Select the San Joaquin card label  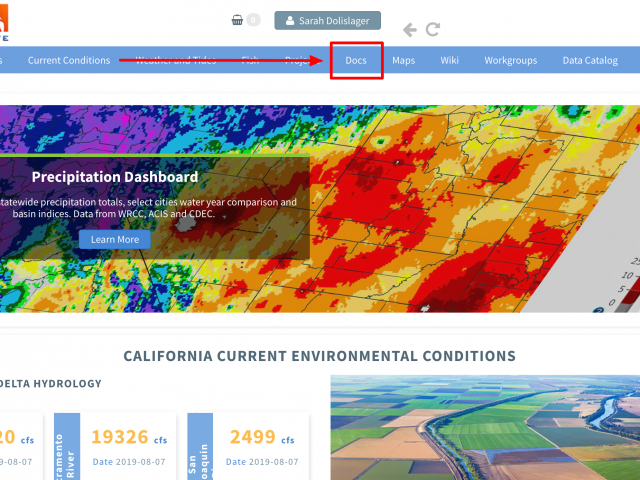pos(200,447)
